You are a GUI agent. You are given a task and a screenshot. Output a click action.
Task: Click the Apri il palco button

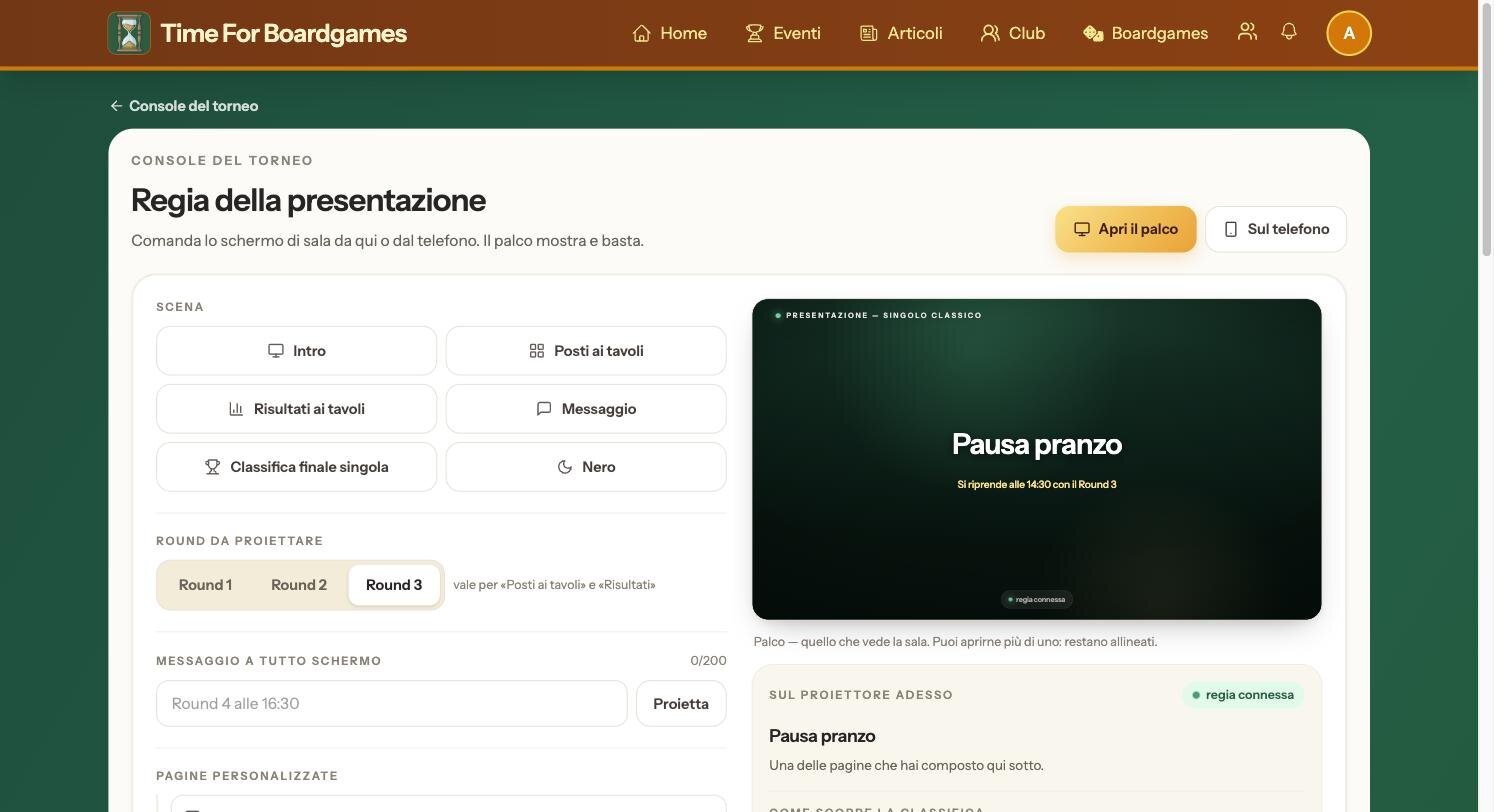coord(1126,229)
